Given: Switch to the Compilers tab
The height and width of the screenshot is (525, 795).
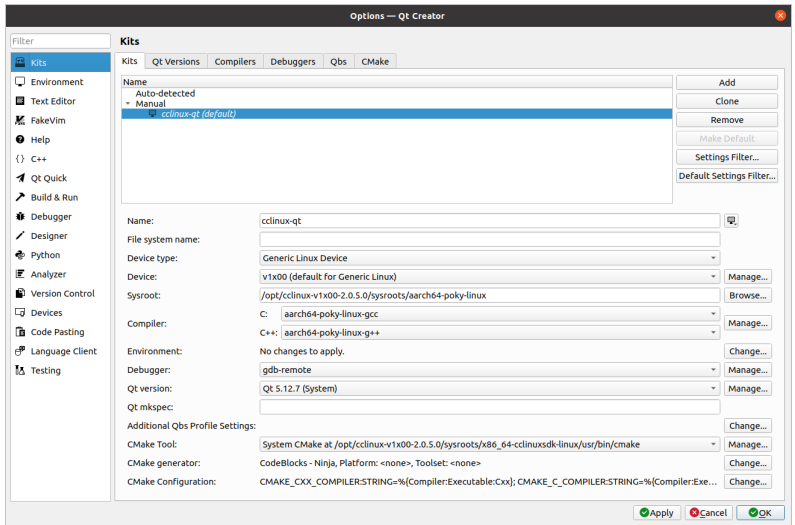Looking at the screenshot, I should pos(235,61).
